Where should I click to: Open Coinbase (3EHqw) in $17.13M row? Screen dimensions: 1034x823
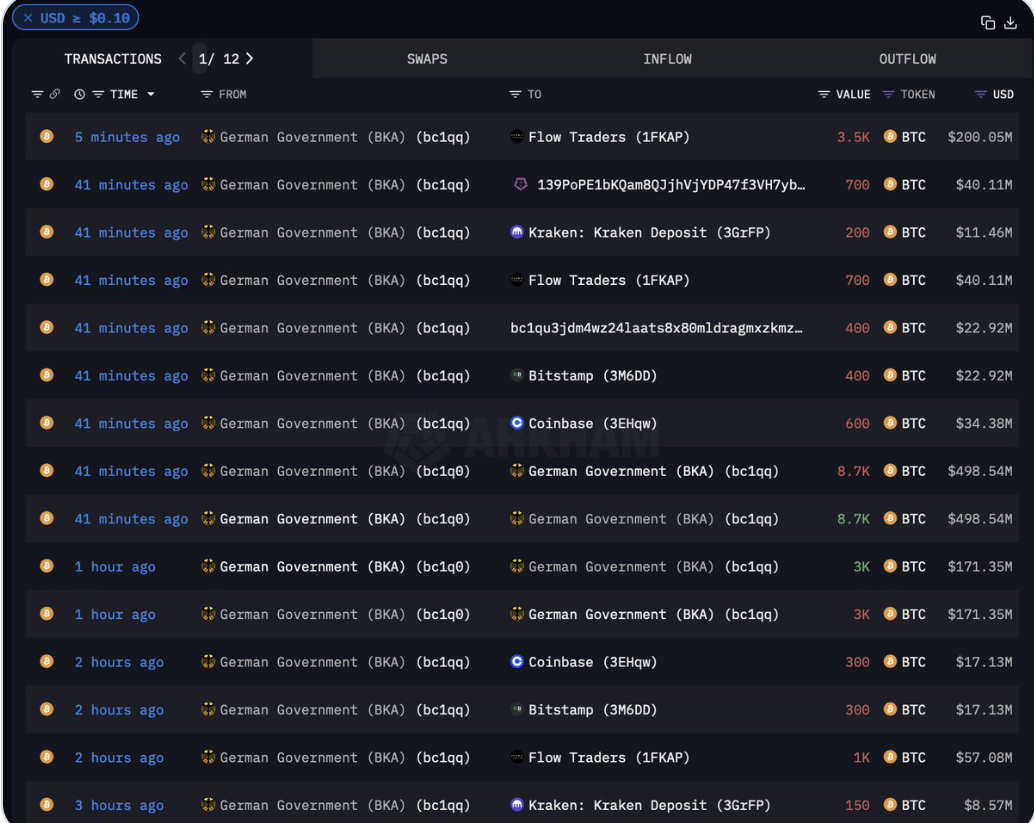(592, 662)
